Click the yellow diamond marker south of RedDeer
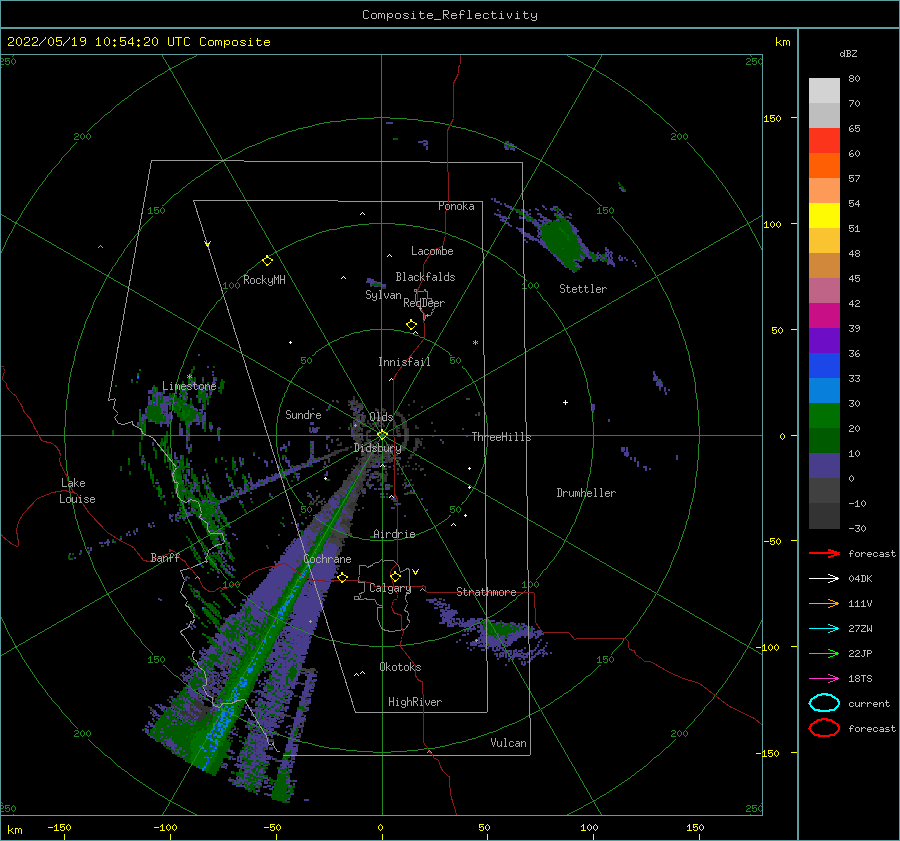900x841 pixels. [x=412, y=325]
